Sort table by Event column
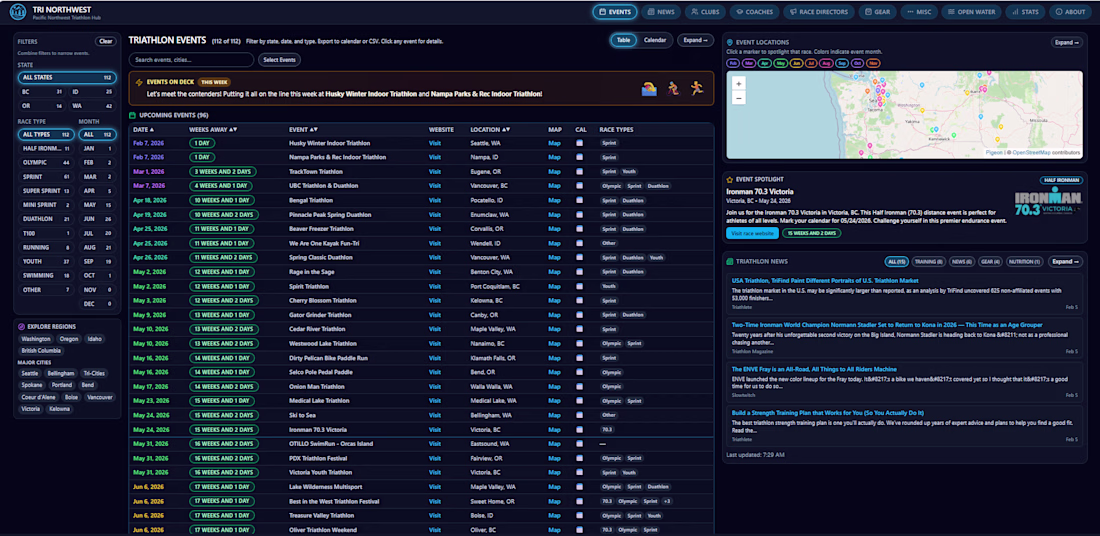This screenshot has height=536, width=1100. coord(304,130)
